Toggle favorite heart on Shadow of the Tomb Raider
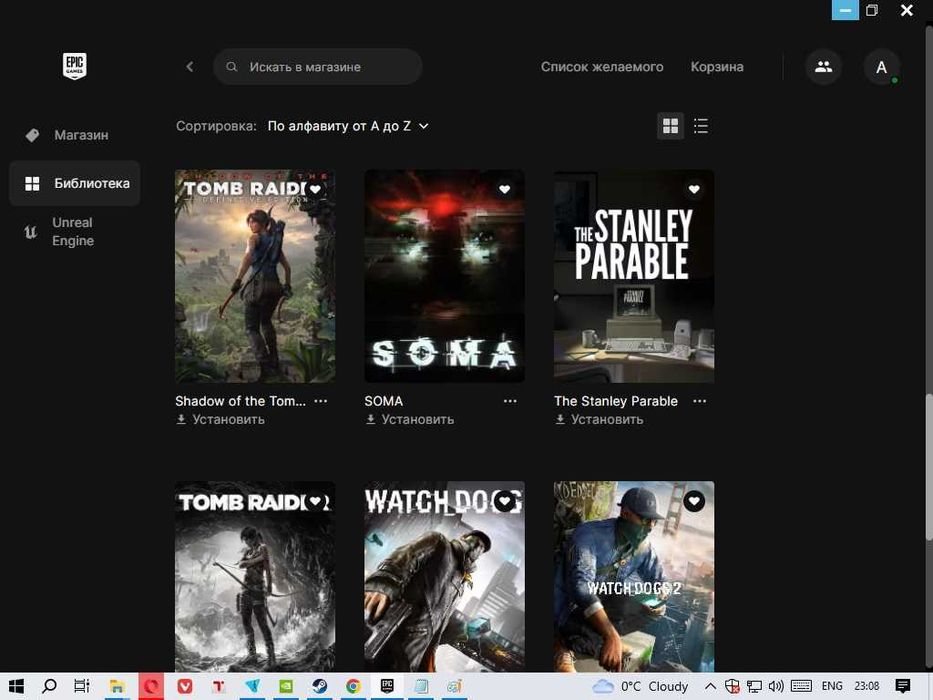933x700 pixels. pyautogui.click(x=315, y=189)
